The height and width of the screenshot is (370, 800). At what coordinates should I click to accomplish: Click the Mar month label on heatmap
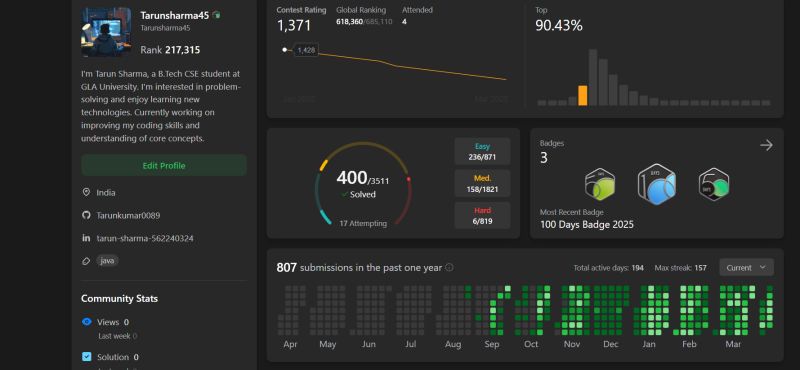coord(733,344)
